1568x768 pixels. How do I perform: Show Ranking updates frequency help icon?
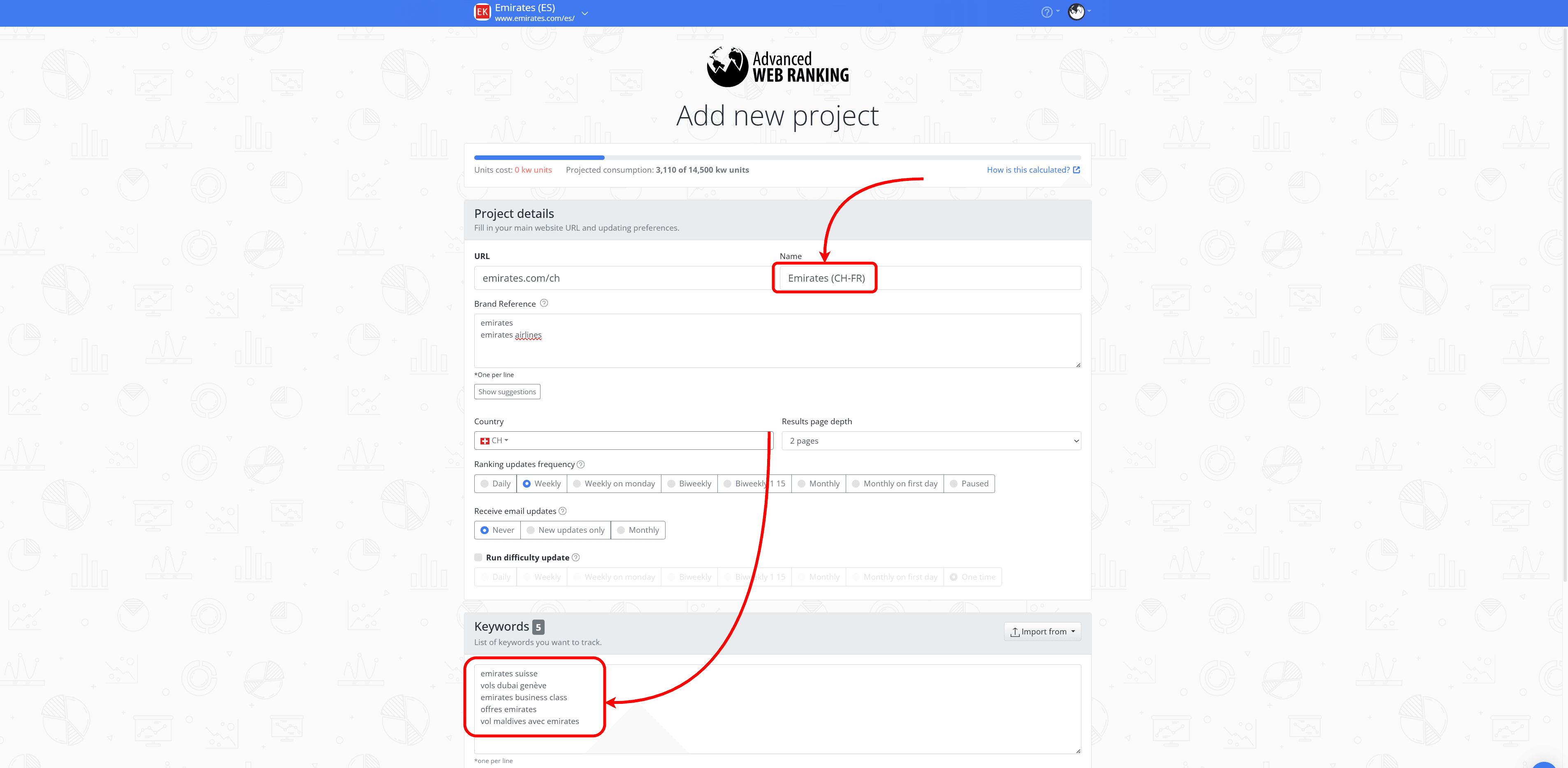[x=581, y=464]
